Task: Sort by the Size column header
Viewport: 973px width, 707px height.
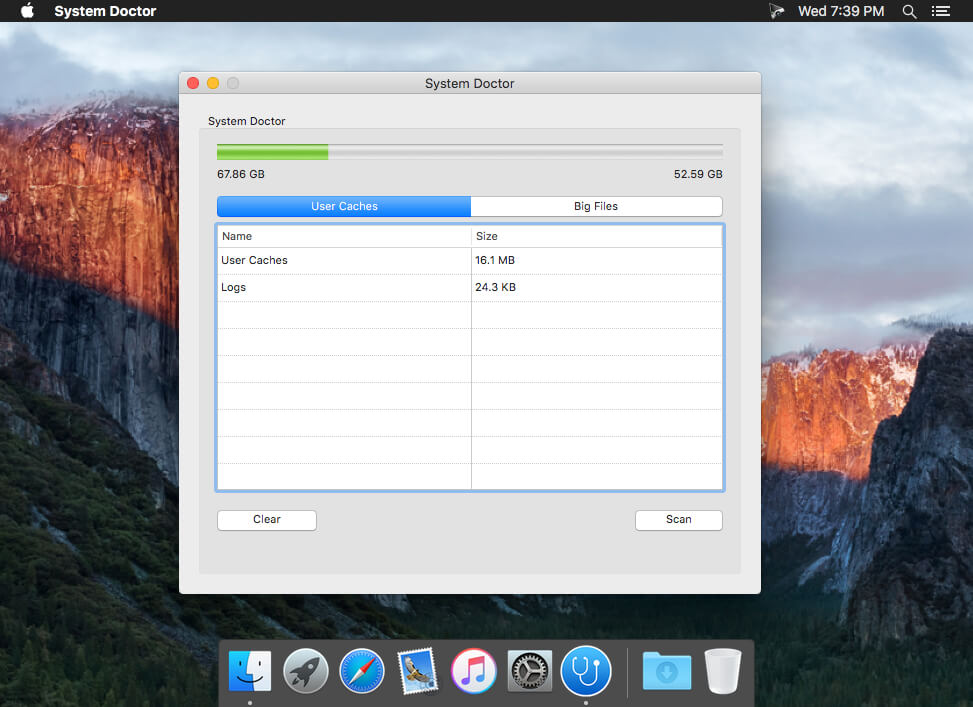Action: [597, 236]
